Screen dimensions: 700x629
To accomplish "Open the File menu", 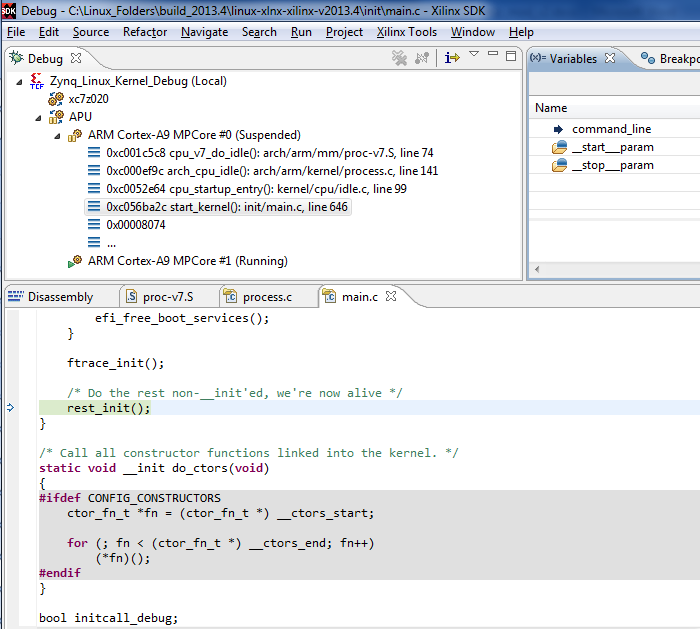I will point(16,32).
